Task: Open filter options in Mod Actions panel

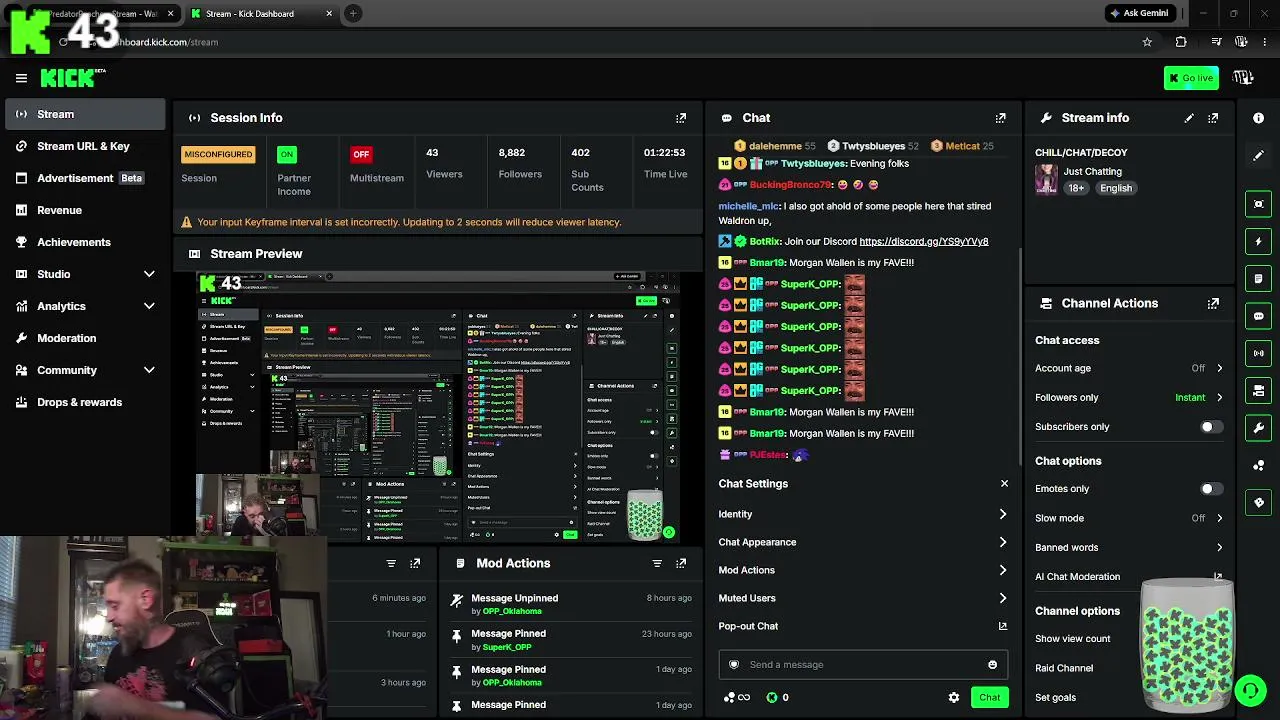Action: pos(657,563)
